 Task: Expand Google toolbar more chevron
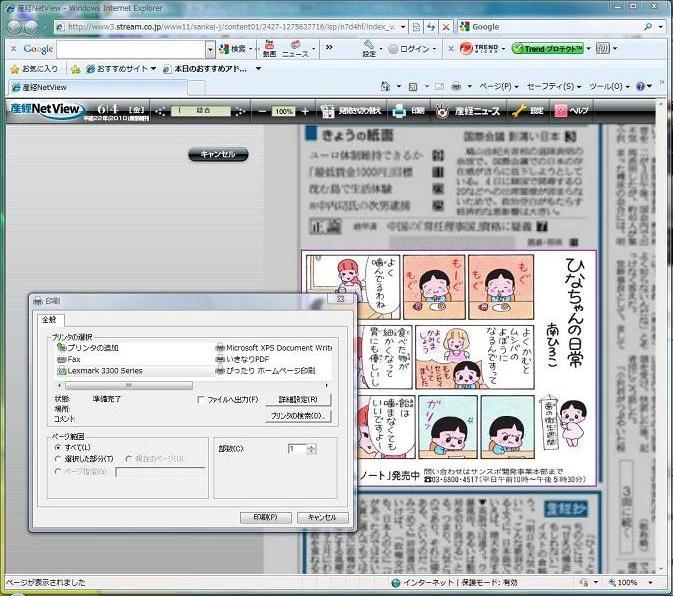tap(329, 47)
